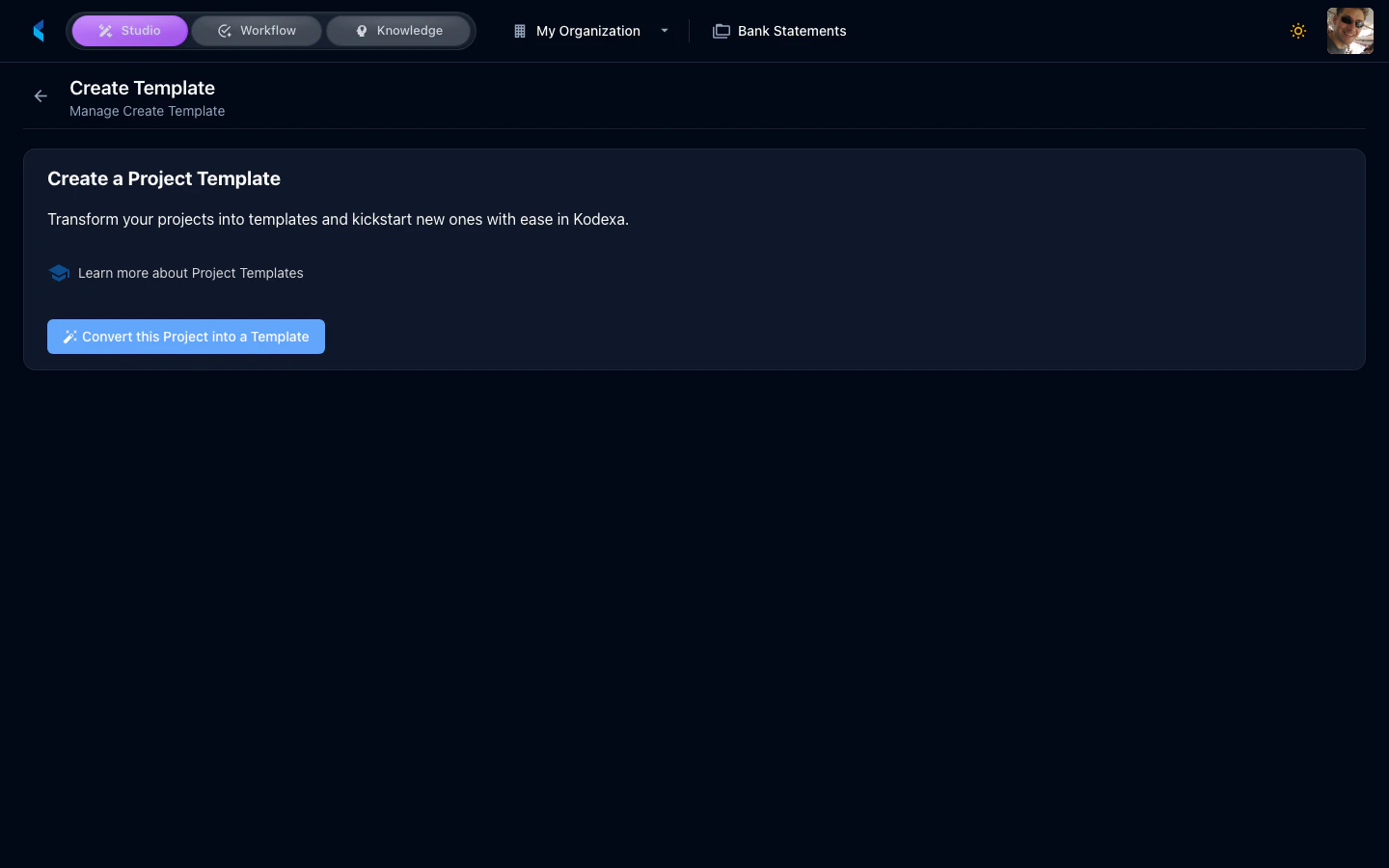Click the Create a Project Template heading card
The height and width of the screenshot is (868, 1389).
tap(164, 178)
